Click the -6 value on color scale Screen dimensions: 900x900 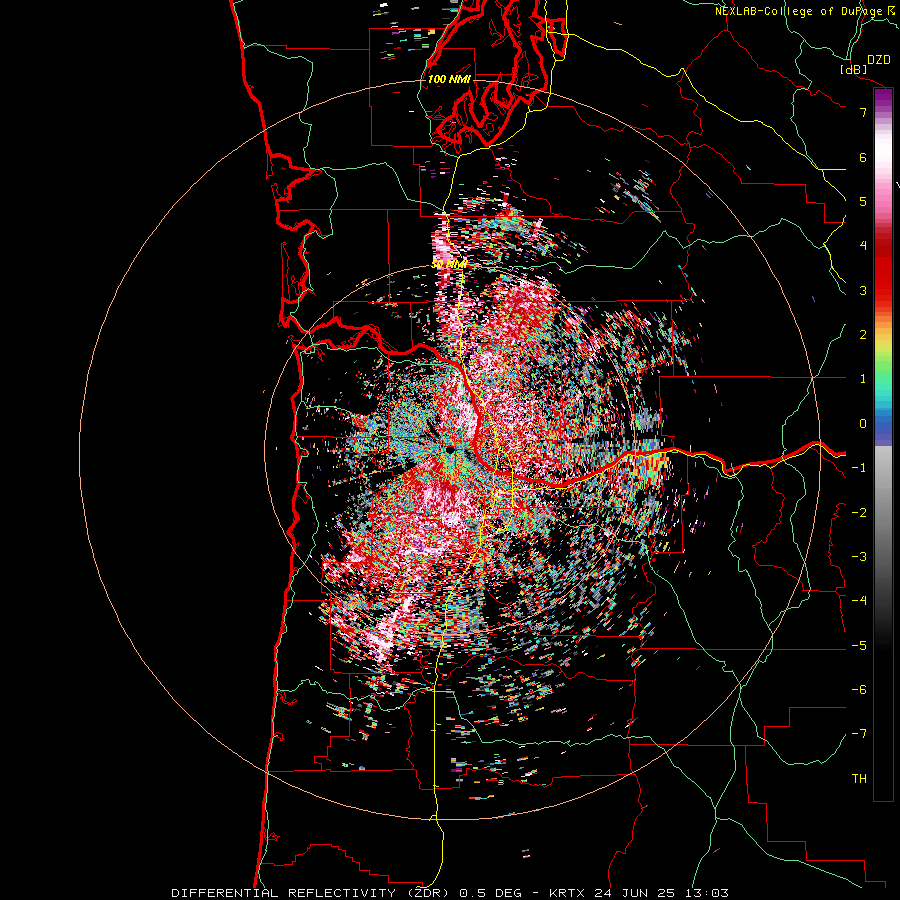(859, 690)
